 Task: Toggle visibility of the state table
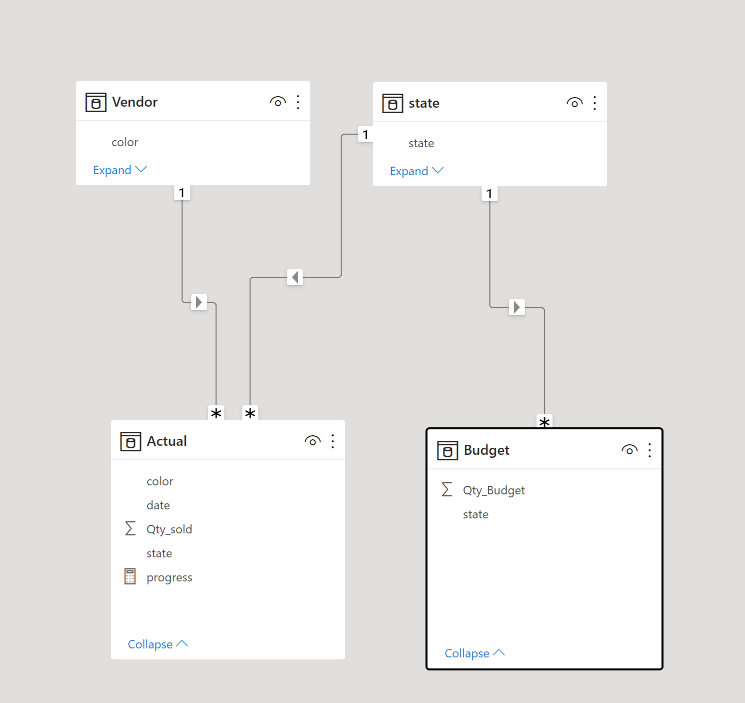pyautogui.click(x=574, y=103)
